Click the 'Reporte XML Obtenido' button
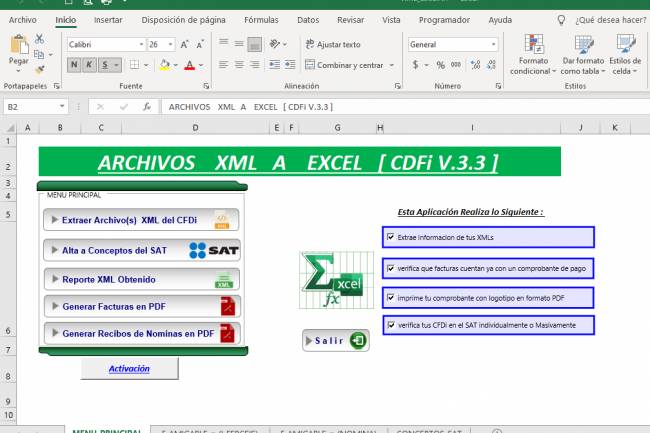The width and height of the screenshot is (650, 433). (x=142, y=279)
